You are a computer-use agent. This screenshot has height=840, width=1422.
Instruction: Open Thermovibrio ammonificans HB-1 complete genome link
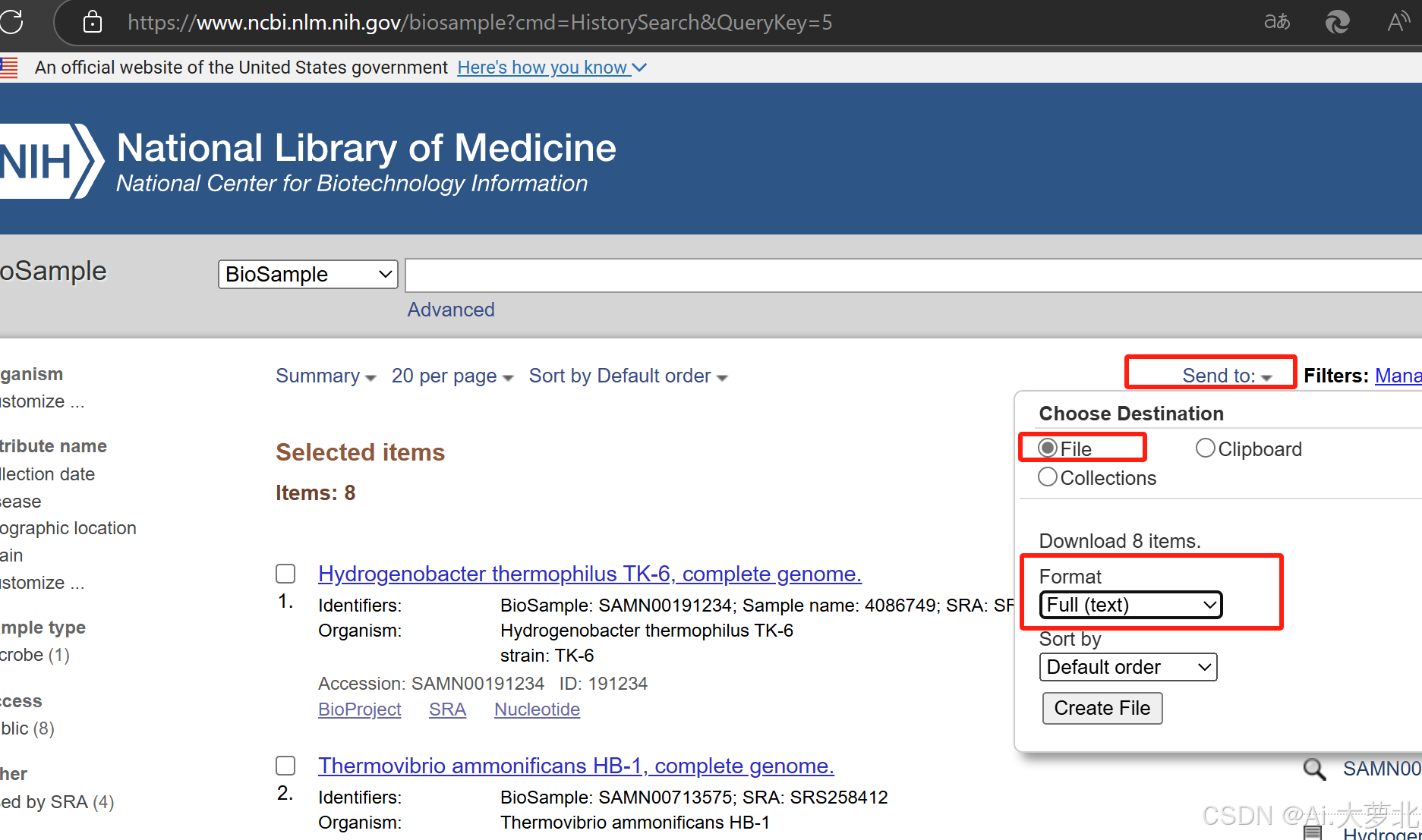[x=576, y=766]
